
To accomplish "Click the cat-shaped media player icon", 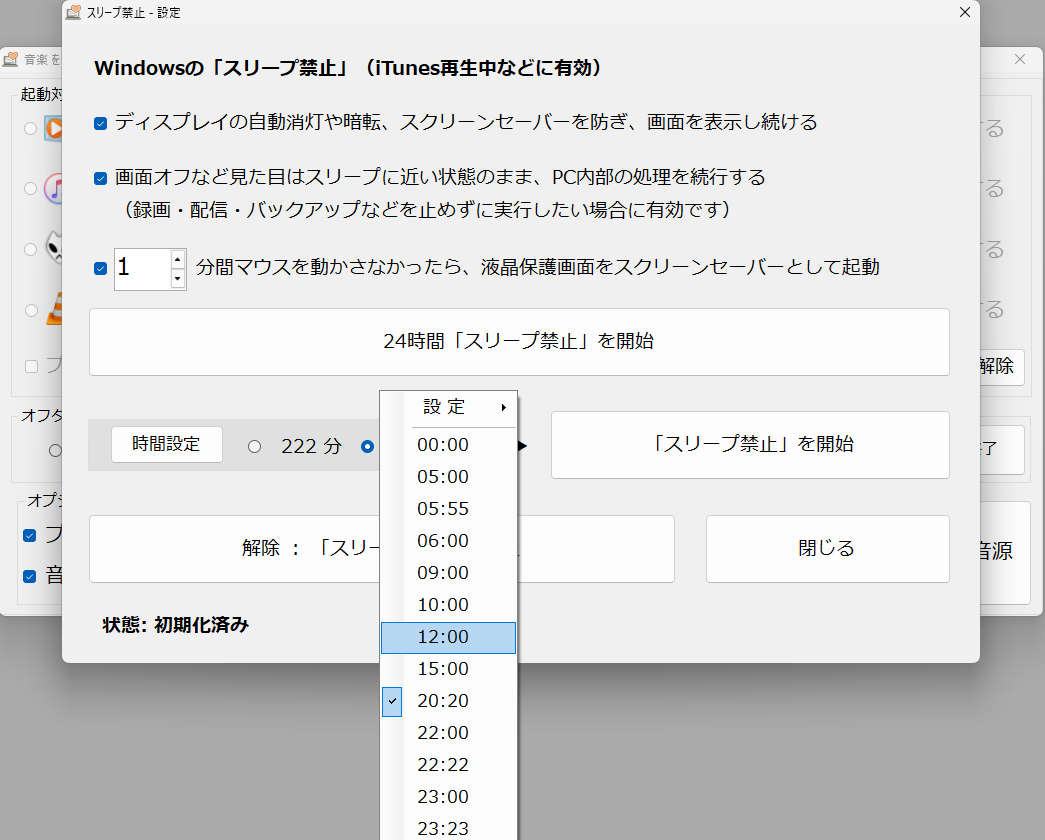I will [x=55, y=245].
